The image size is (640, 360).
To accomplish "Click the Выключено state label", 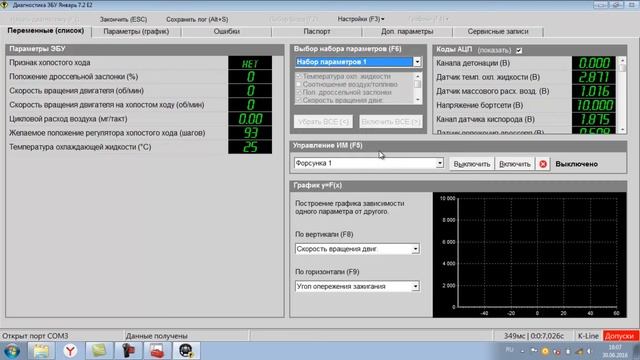I will (x=576, y=164).
